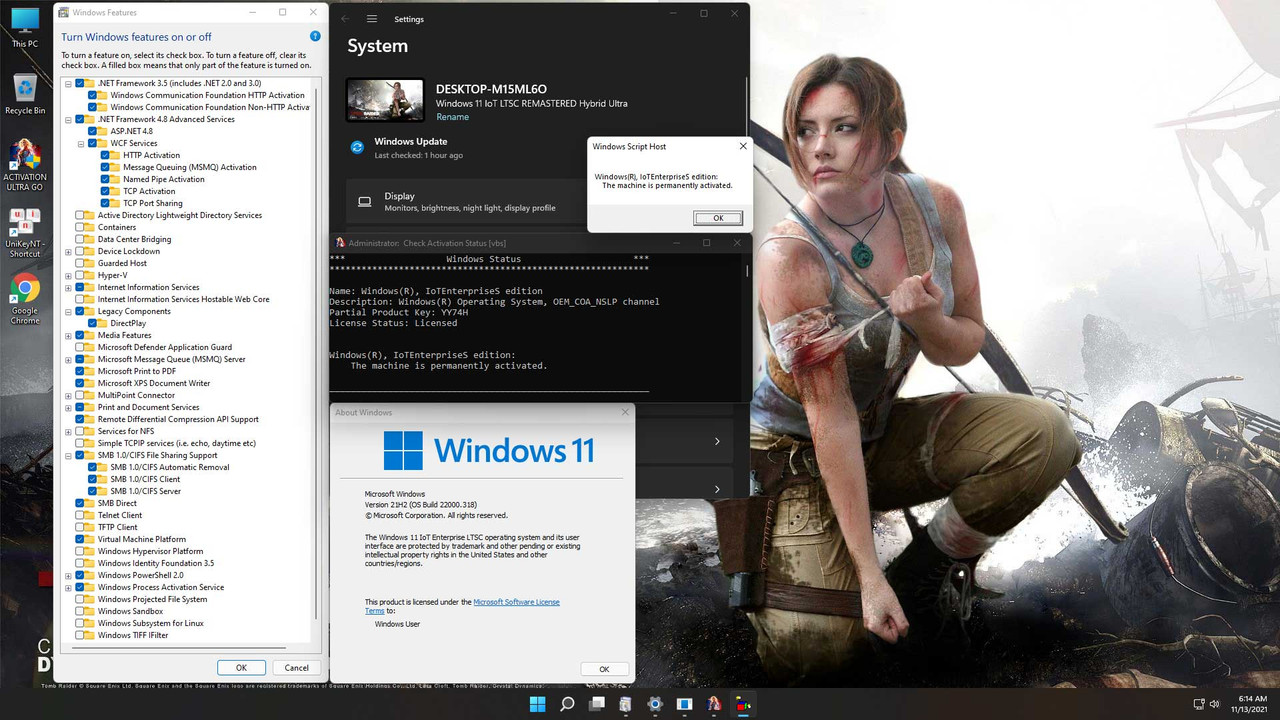Collapse .NET Framework 4.8 Advanced Services node
Viewport: 1280px width, 720px height.
pyautogui.click(x=69, y=119)
